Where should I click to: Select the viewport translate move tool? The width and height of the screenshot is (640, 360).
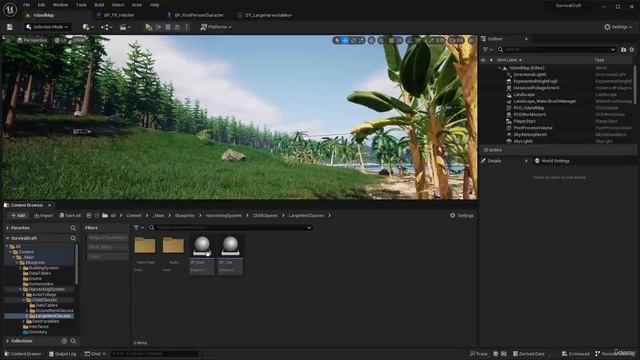(x=345, y=40)
